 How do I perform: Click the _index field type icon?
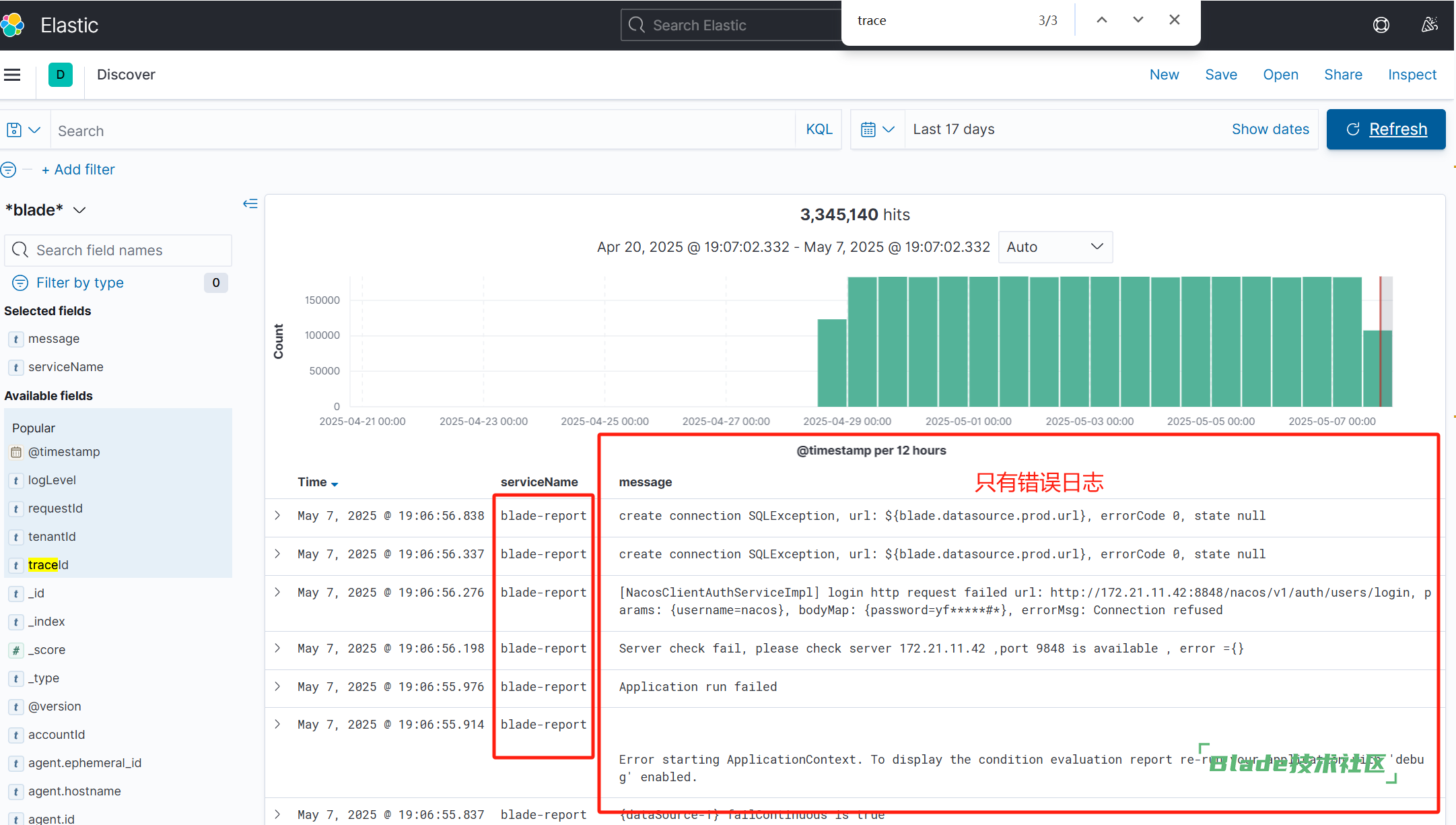pyautogui.click(x=16, y=622)
